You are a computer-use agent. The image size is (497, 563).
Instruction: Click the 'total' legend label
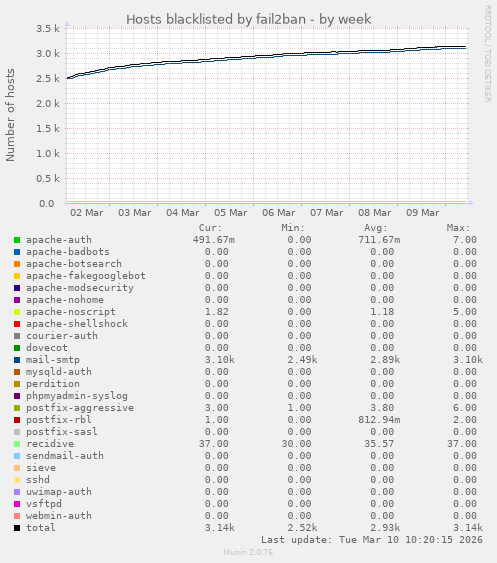click(41, 528)
